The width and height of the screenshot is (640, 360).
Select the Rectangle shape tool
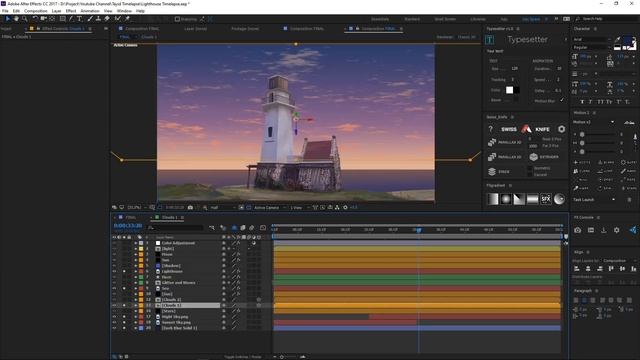click(62, 19)
